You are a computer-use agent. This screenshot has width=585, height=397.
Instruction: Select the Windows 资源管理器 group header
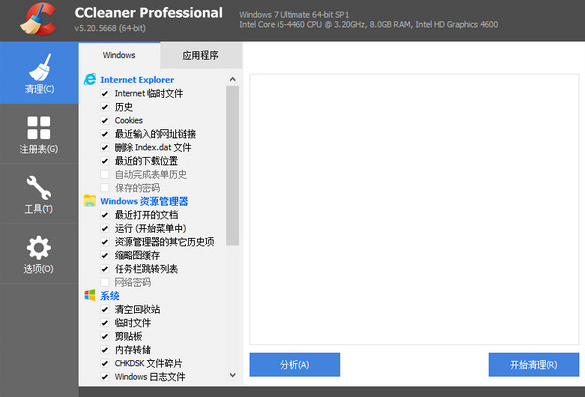[x=144, y=201]
